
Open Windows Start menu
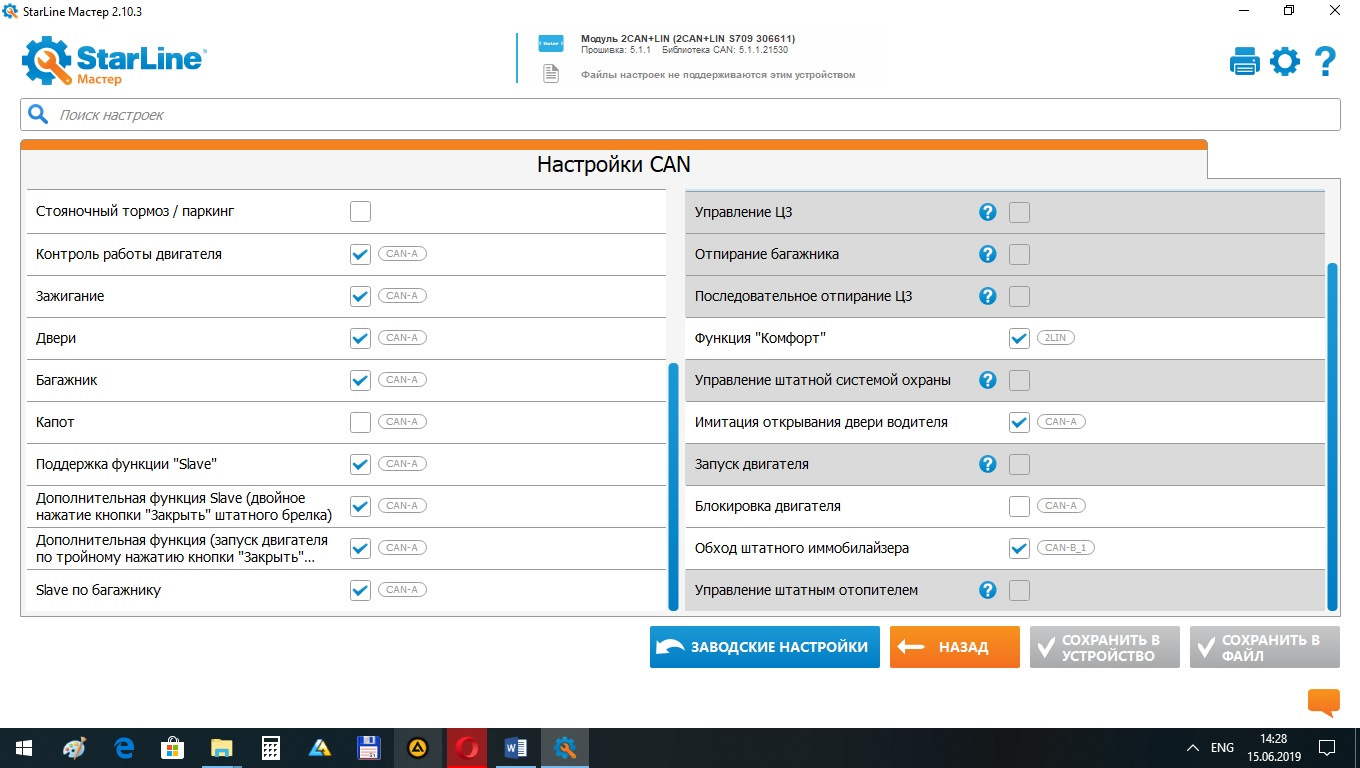tap(23, 748)
